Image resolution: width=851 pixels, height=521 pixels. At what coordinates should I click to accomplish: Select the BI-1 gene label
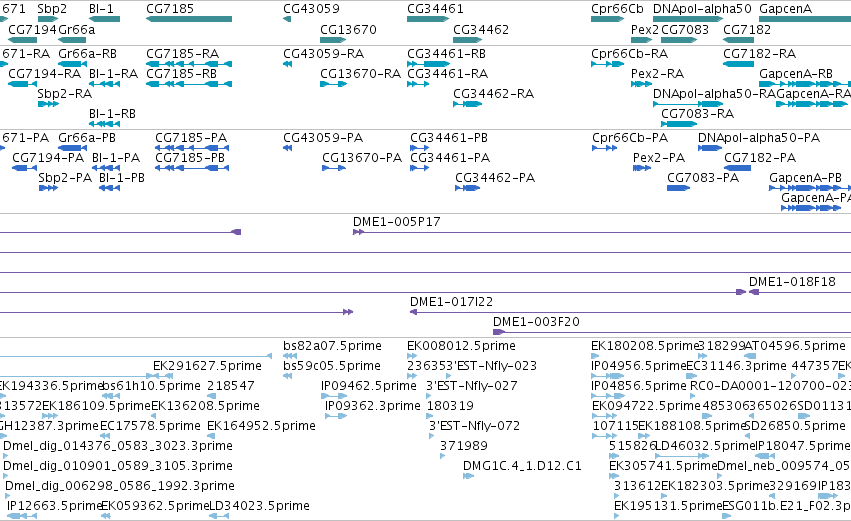(101, 9)
